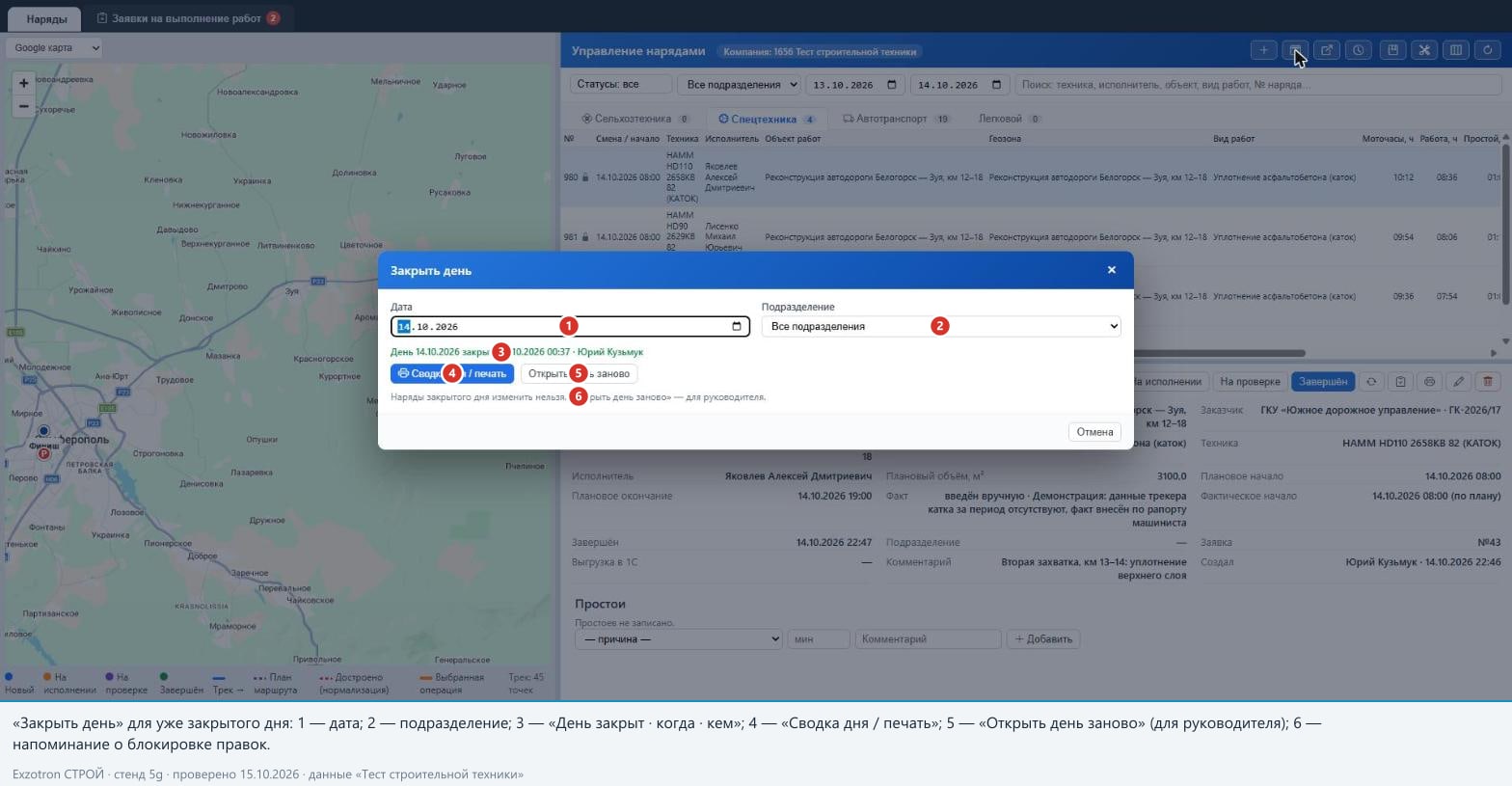
Task: Zoom out the map with the minus button
Action: coord(24,106)
